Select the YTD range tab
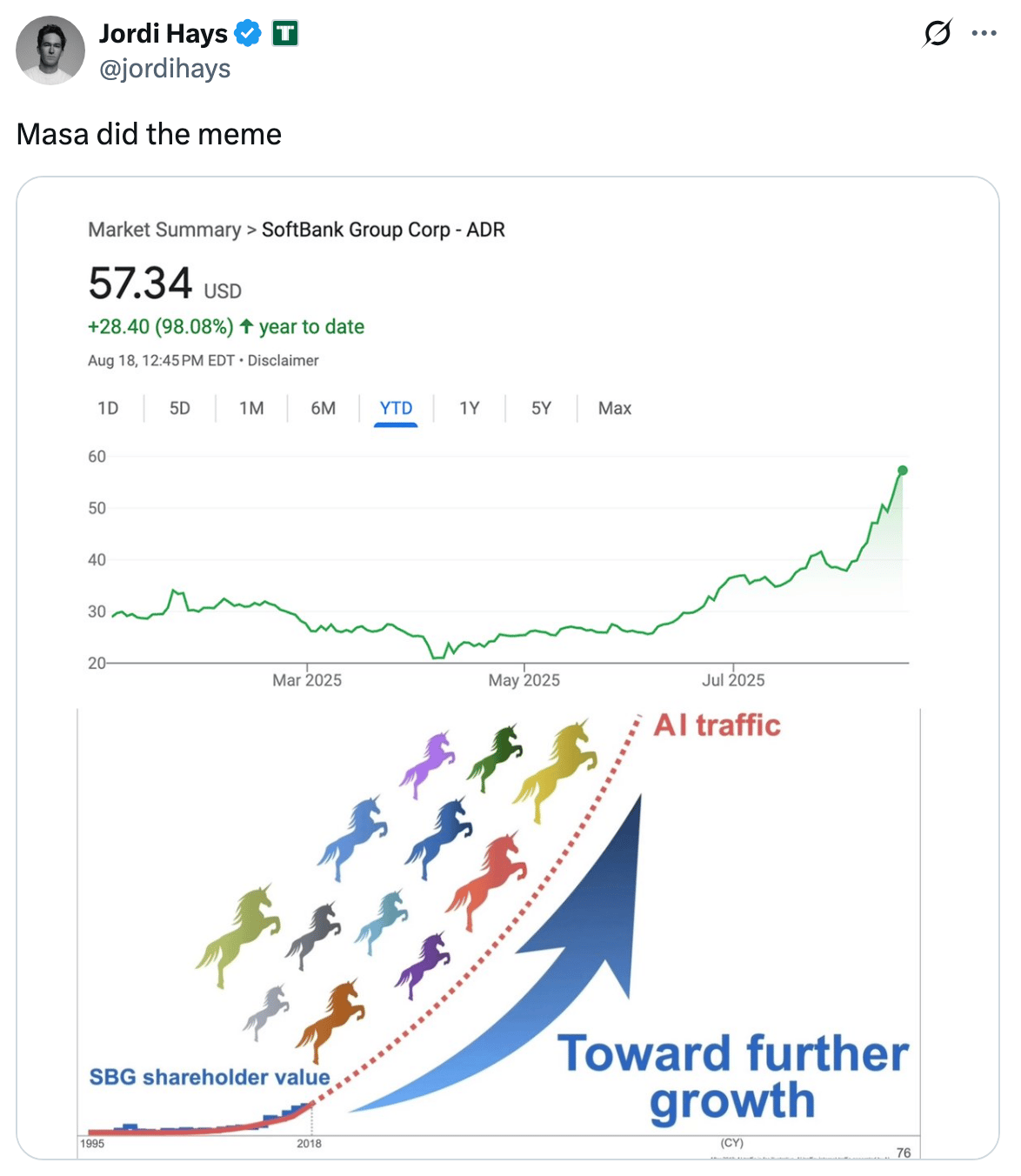 [396, 408]
